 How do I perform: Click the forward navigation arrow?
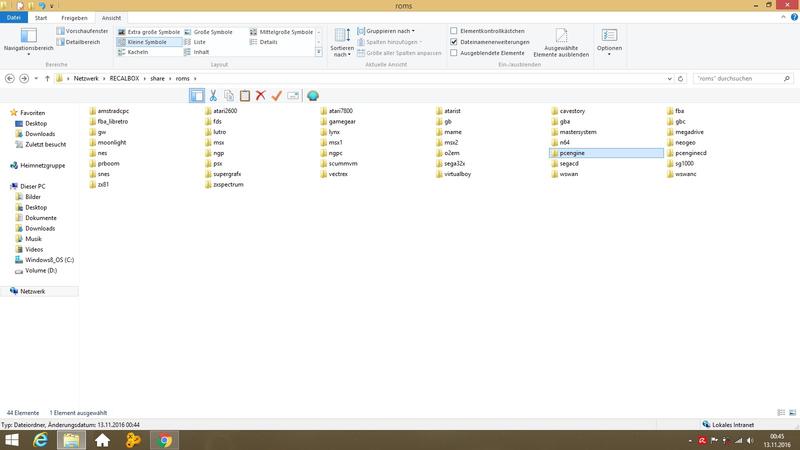coord(24,79)
